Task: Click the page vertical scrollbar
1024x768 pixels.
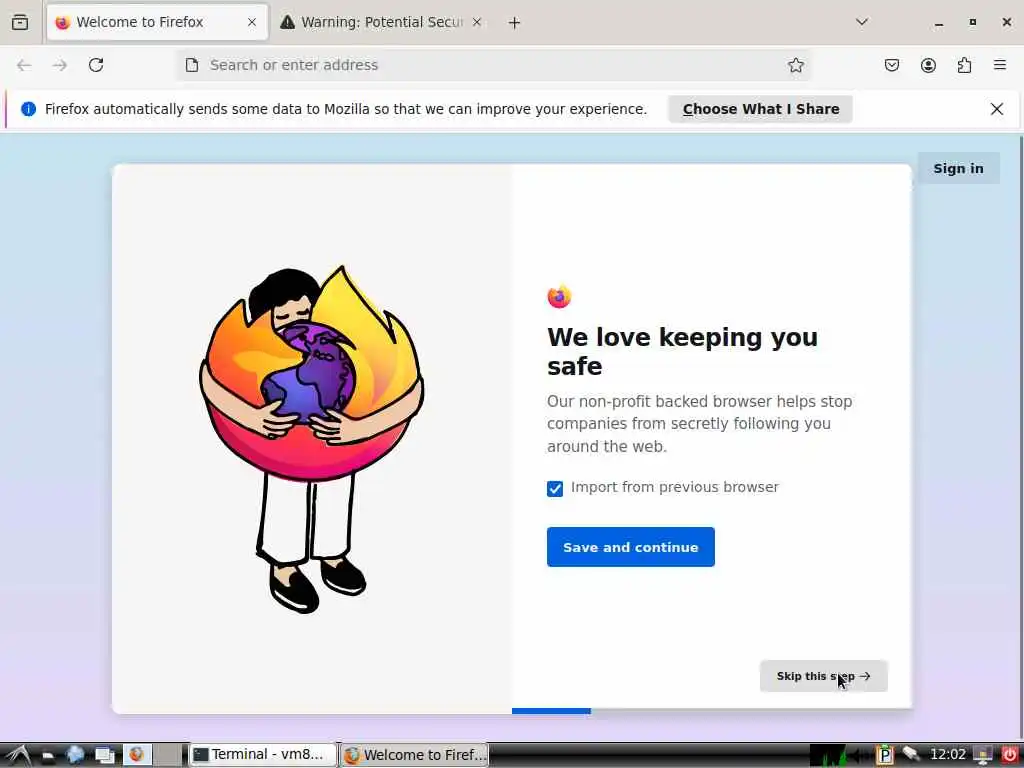Action: tap(1020, 436)
